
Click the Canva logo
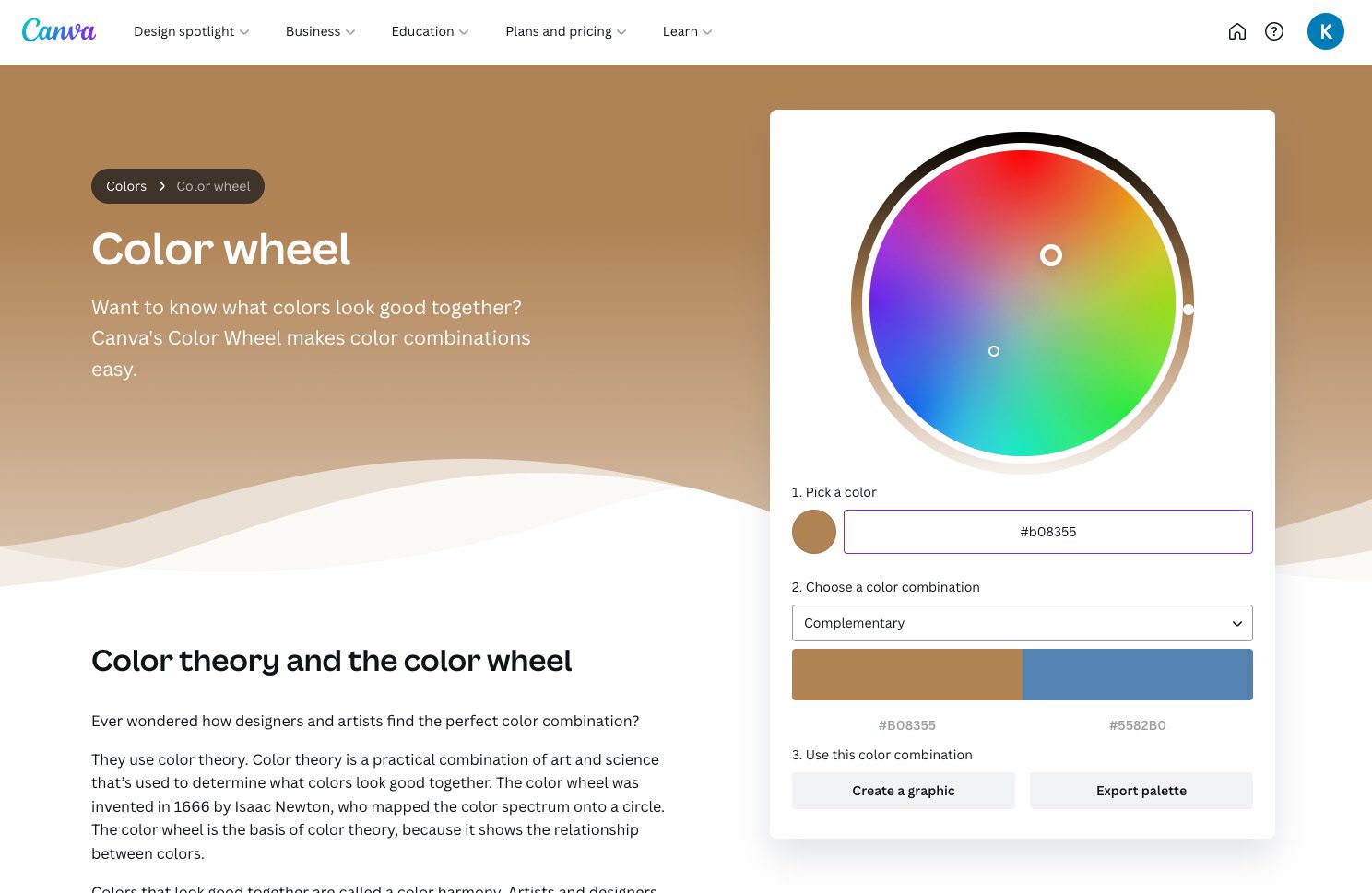click(x=59, y=31)
